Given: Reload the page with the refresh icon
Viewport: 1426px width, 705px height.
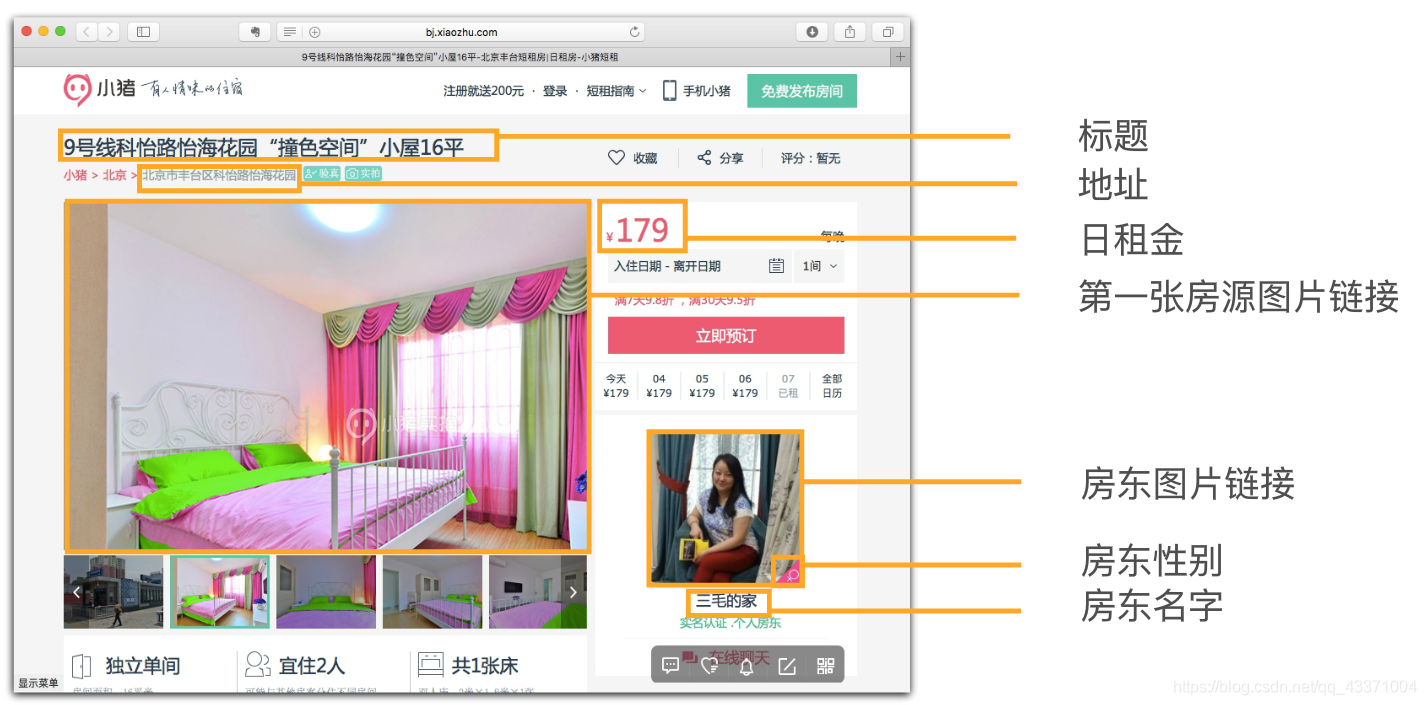Looking at the screenshot, I should tap(634, 32).
